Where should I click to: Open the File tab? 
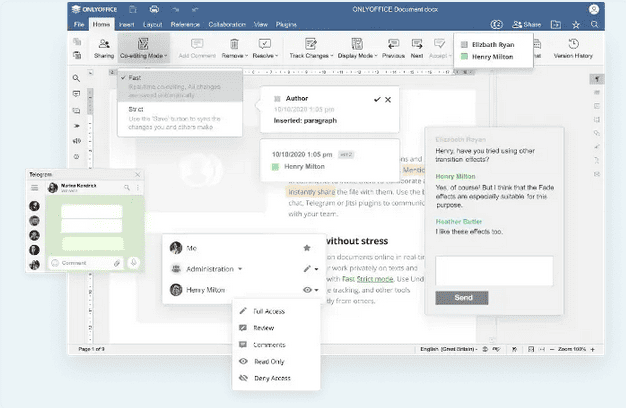79,24
